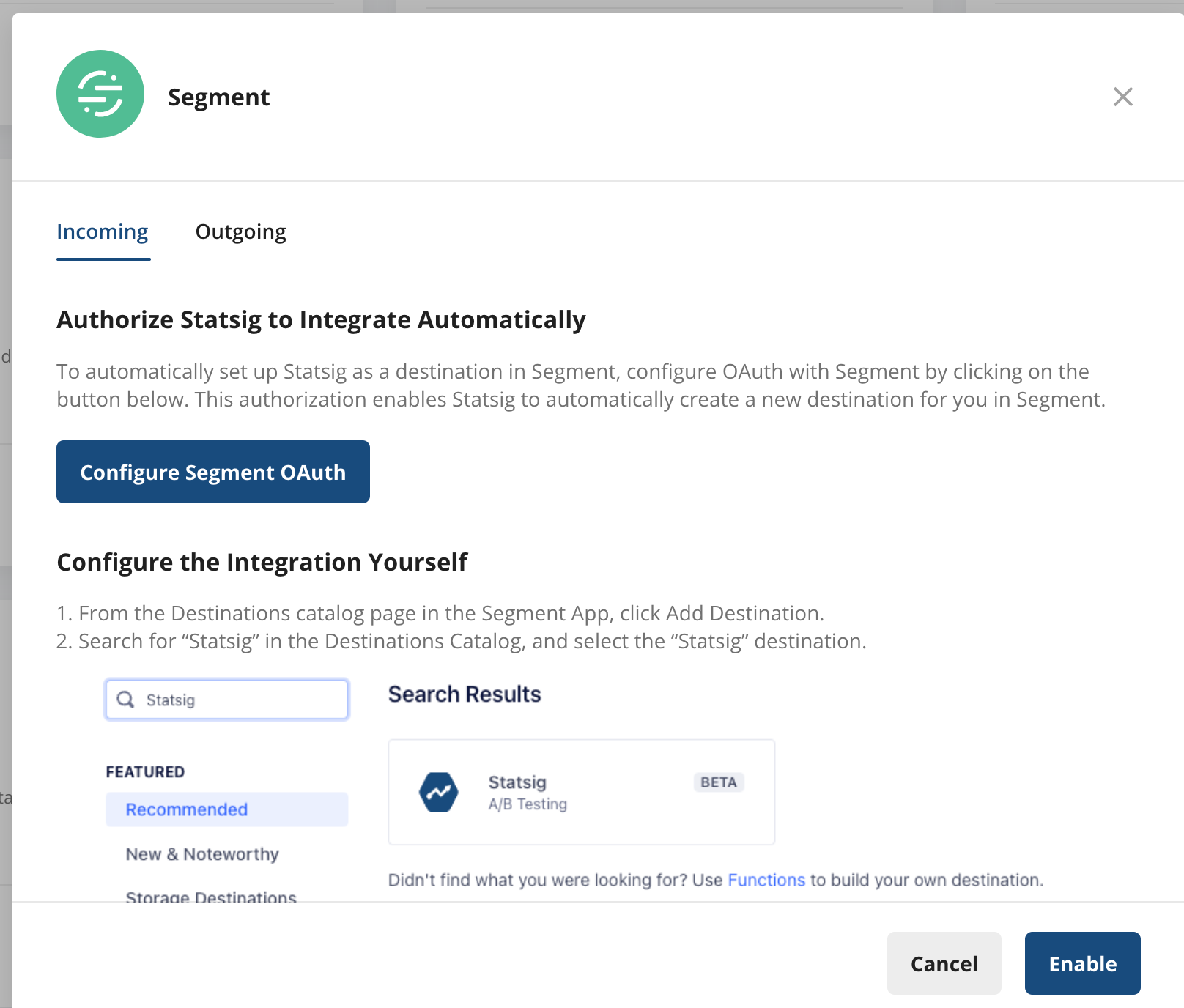Click the BETA badge on Statsig result
1184x1008 pixels.
pos(718,782)
